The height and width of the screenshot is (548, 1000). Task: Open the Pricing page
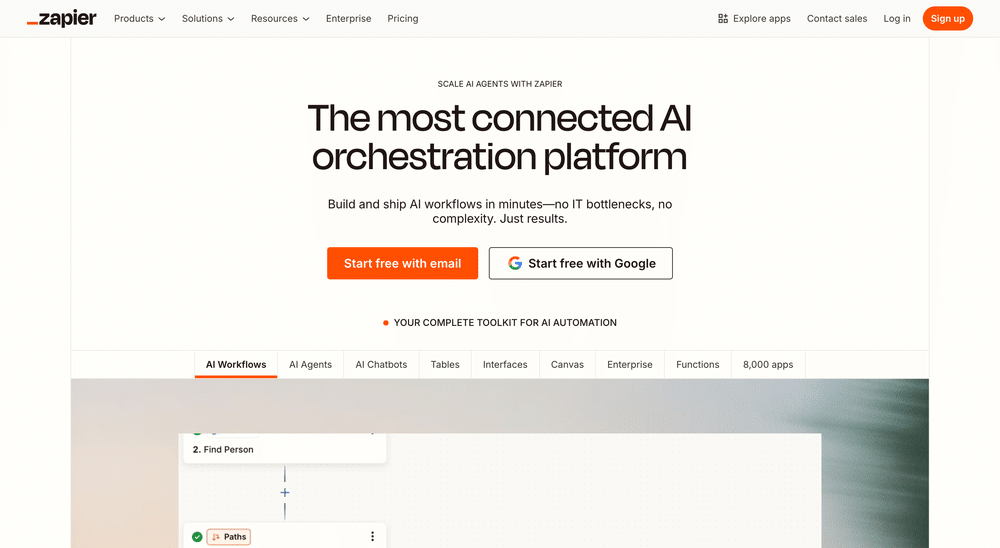coord(402,19)
